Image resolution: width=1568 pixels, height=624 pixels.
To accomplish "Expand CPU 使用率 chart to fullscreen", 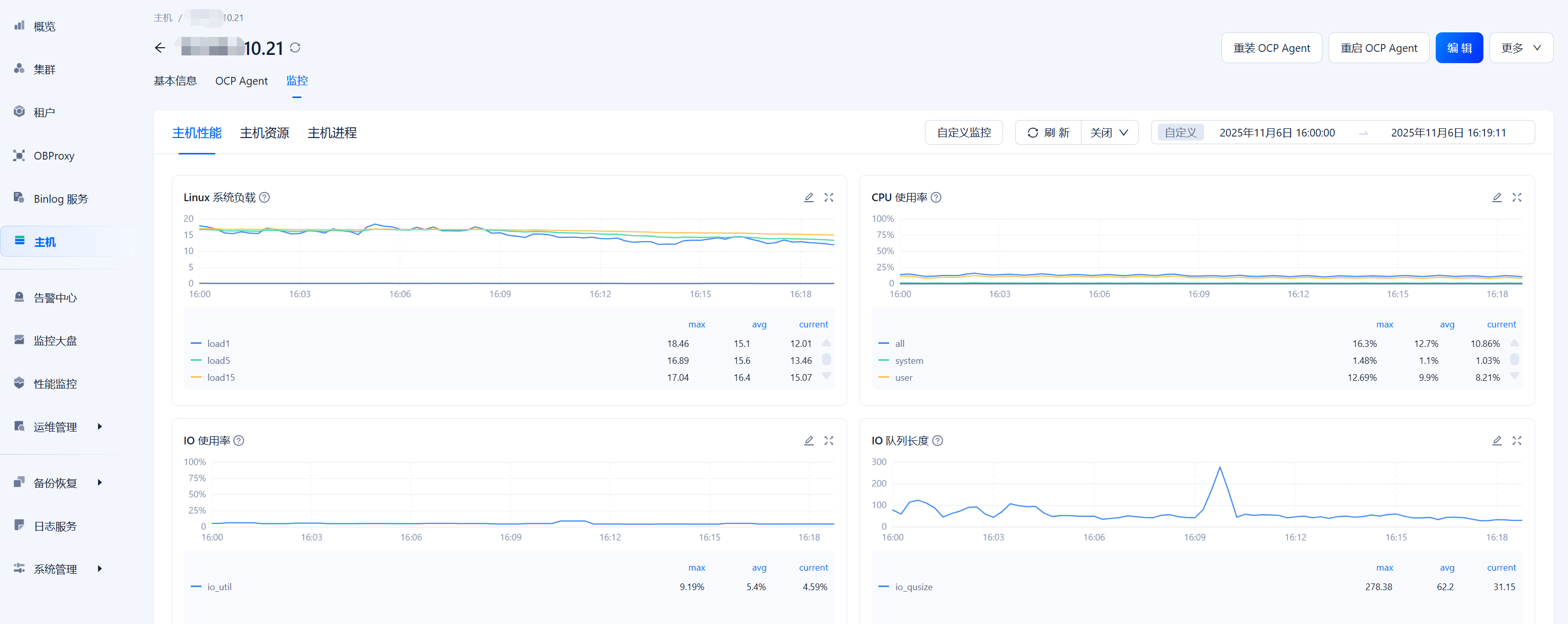I will coord(1516,198).
